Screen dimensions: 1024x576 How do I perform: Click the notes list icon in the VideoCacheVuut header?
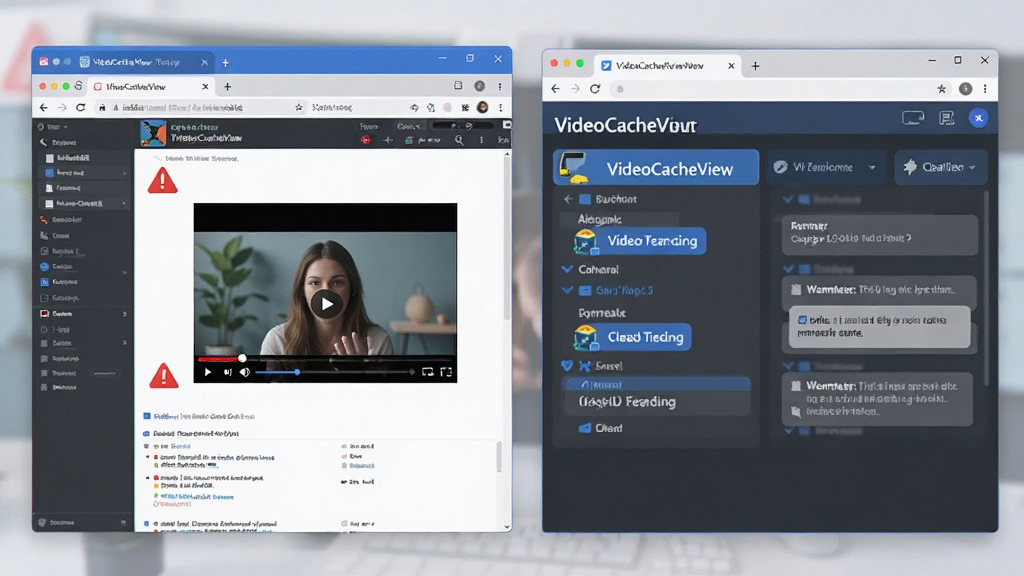click(946, 118)
